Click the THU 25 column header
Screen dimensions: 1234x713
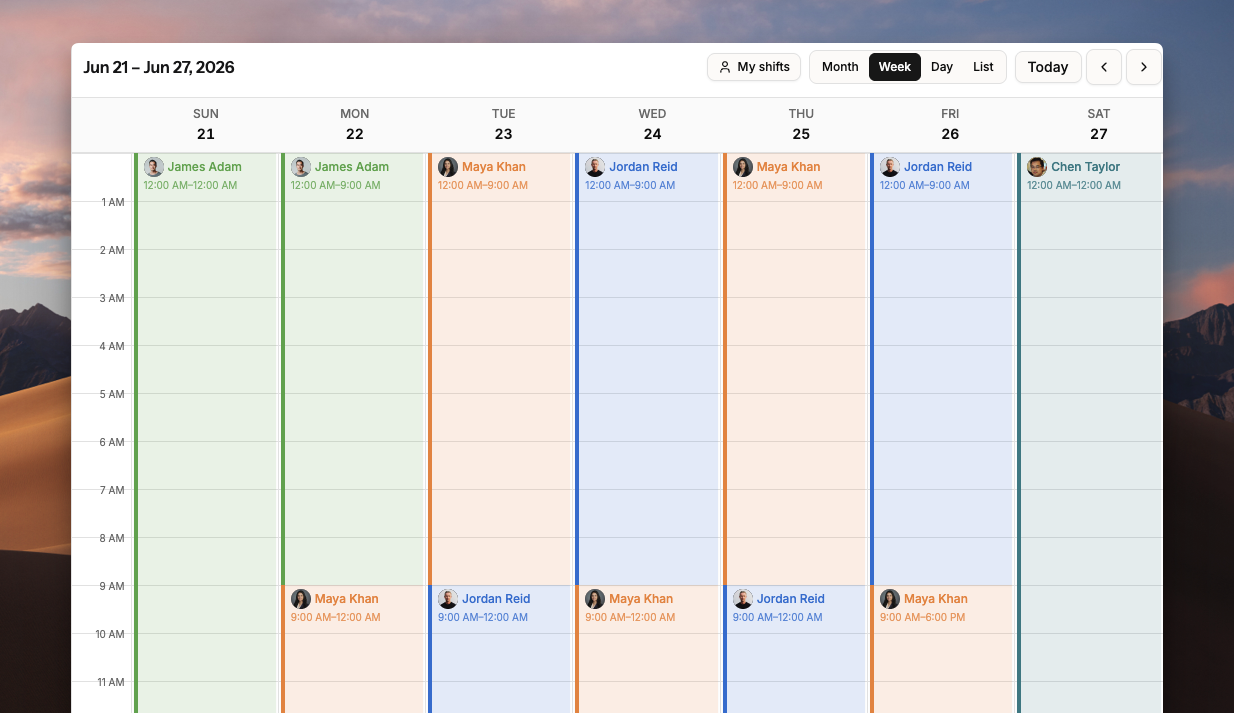click(x=801, y=124)
